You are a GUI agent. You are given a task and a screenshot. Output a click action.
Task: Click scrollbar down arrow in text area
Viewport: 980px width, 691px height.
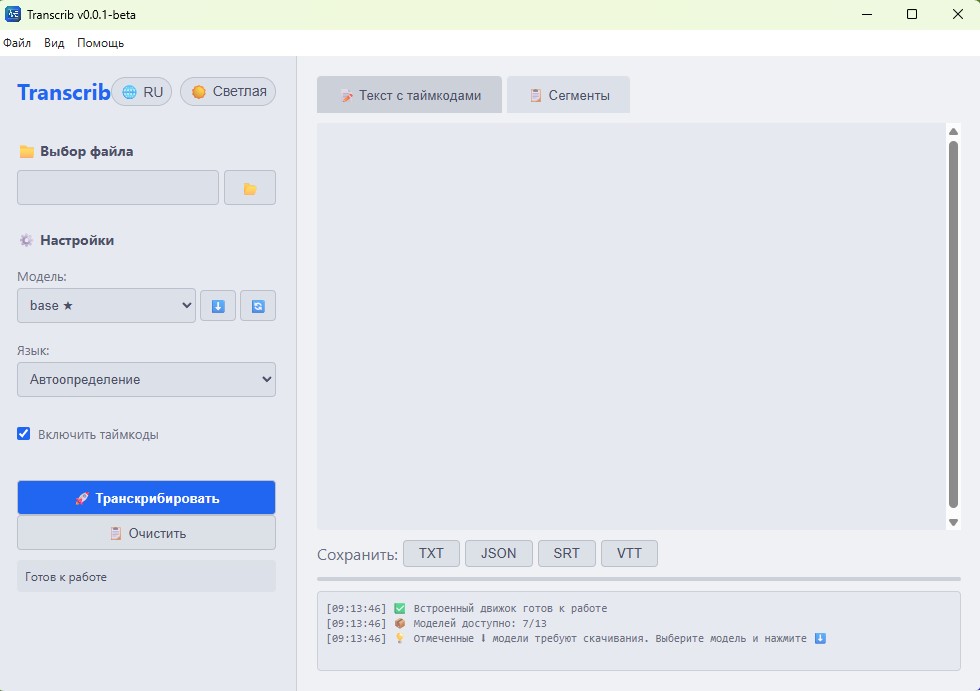pyautogui.click(x=953, y=522)
